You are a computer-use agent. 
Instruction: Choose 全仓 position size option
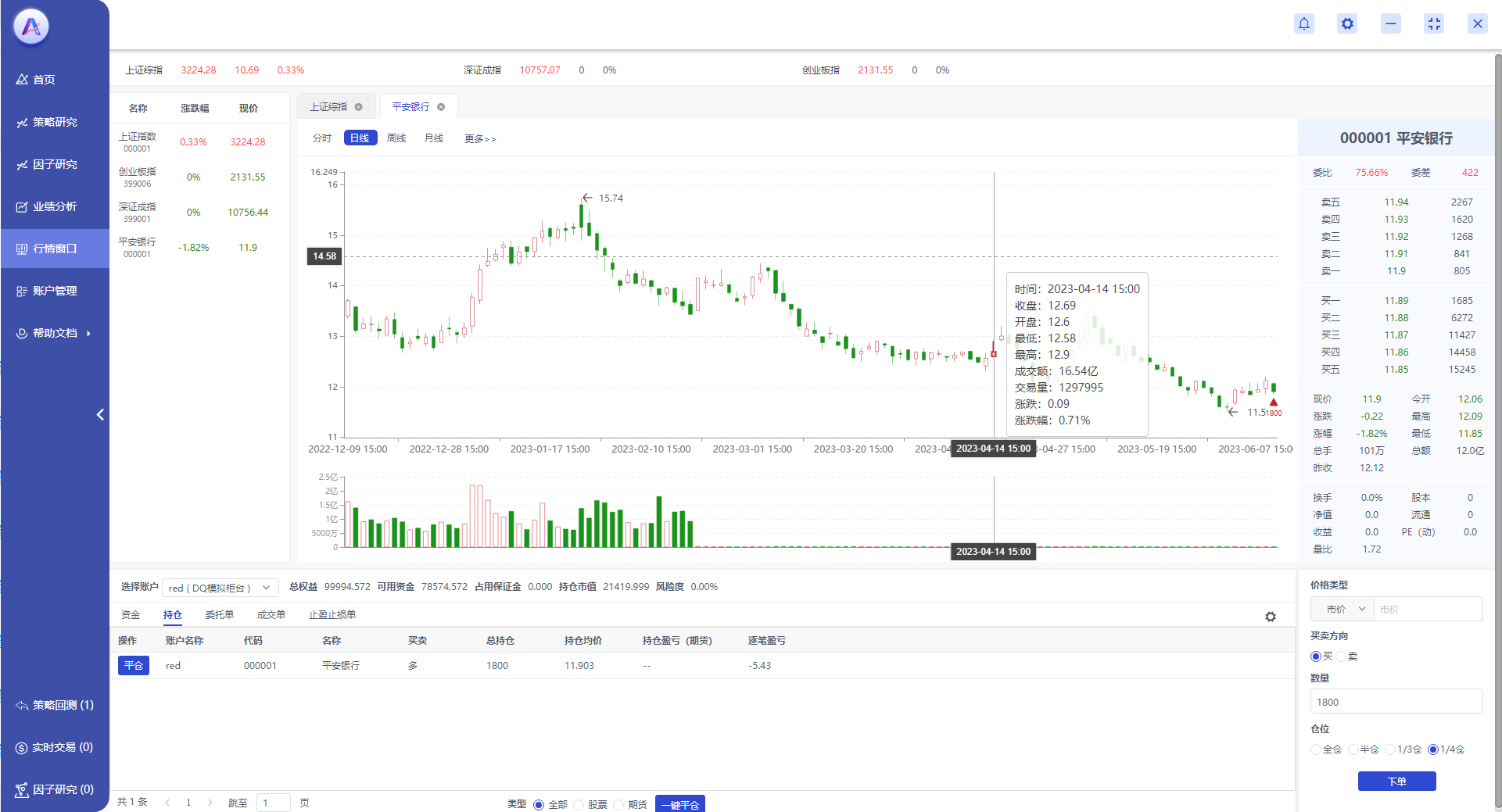pyautogui.click(x=1316, y=749)
